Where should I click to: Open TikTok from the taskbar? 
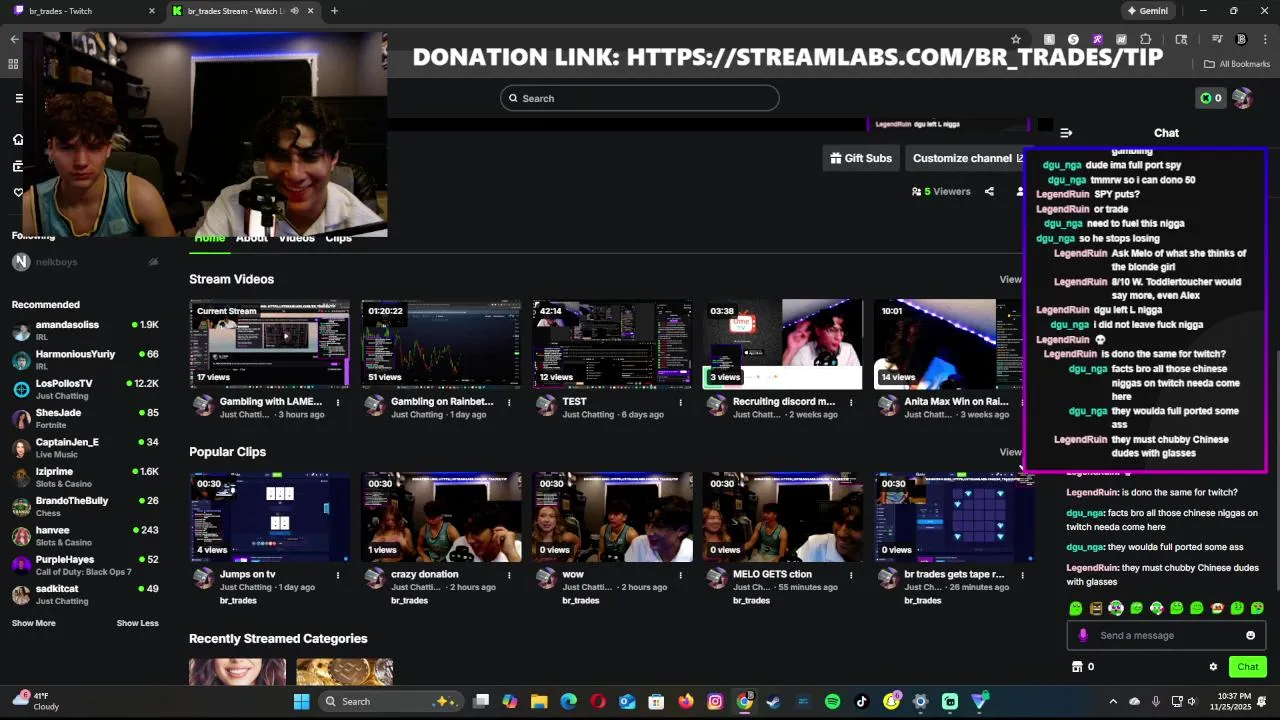click(861, 702)
